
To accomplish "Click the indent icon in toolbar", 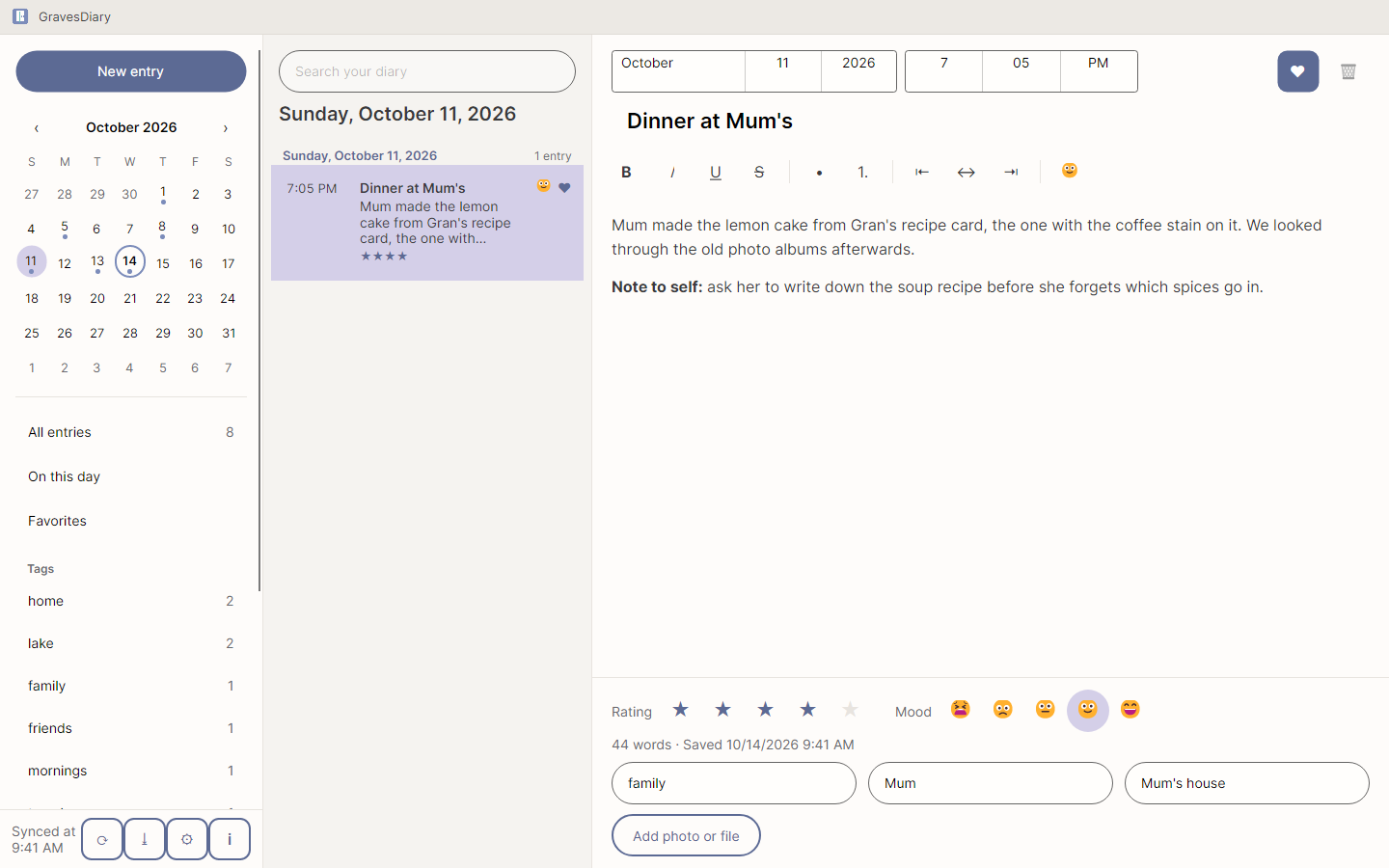I will click(x=1011, y=172).
